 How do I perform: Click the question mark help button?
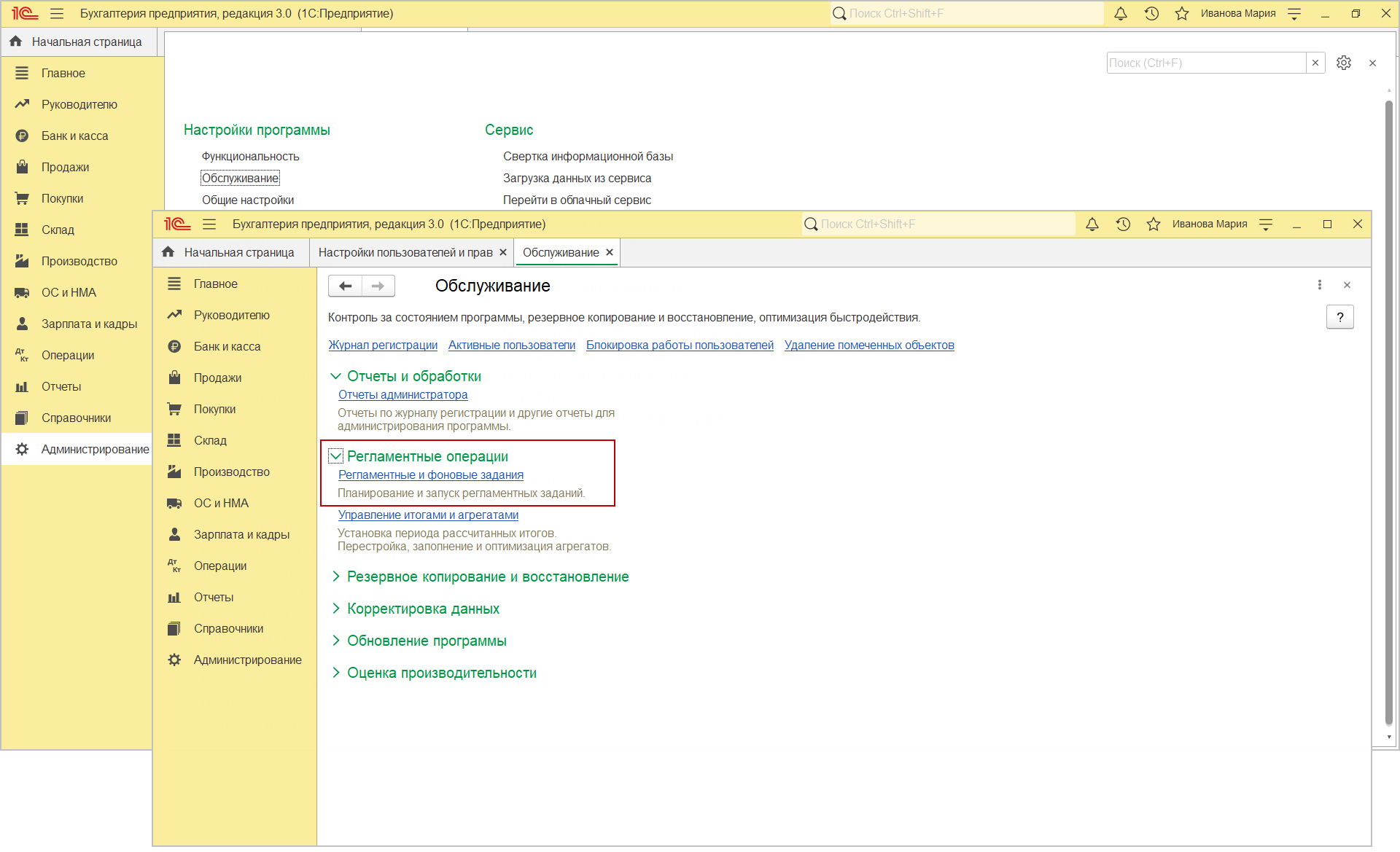click(x=1339, y=317)
